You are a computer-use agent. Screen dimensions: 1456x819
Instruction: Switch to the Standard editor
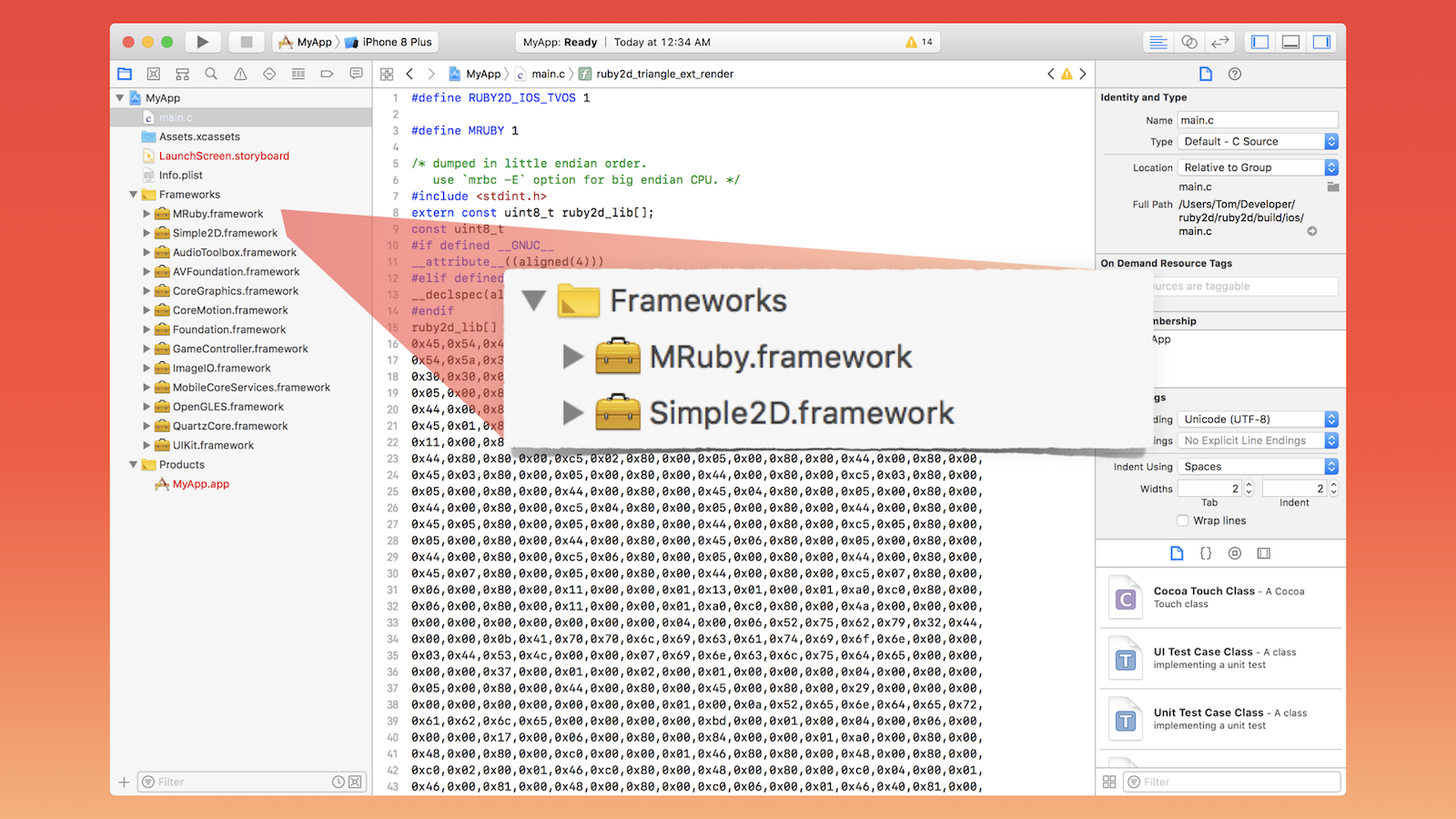click(x=1158, y=42)
